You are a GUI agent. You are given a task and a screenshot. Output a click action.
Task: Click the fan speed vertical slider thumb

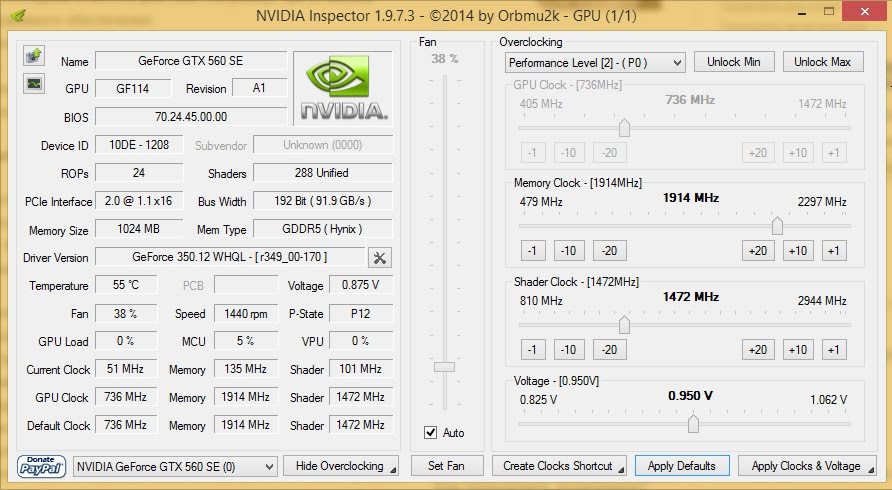pyautogui.click(x=444, y=367)
